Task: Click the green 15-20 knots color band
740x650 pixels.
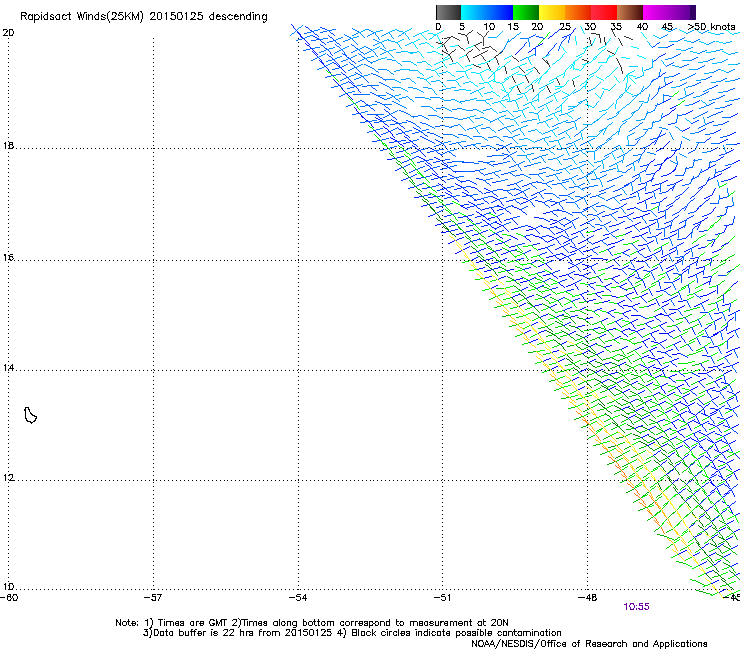Action: (526, 12)
